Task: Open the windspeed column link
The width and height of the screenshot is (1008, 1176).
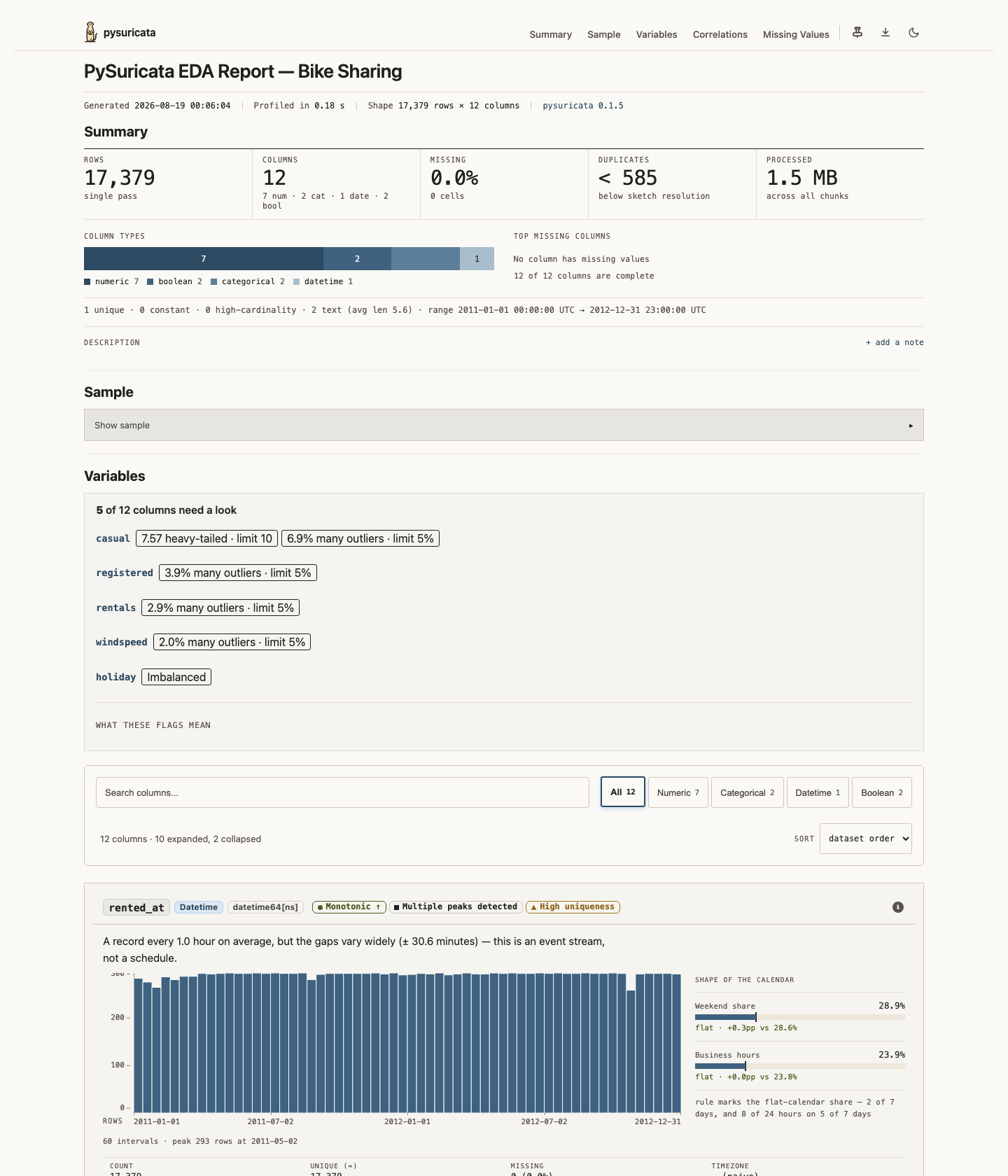Action: [122, 642]
